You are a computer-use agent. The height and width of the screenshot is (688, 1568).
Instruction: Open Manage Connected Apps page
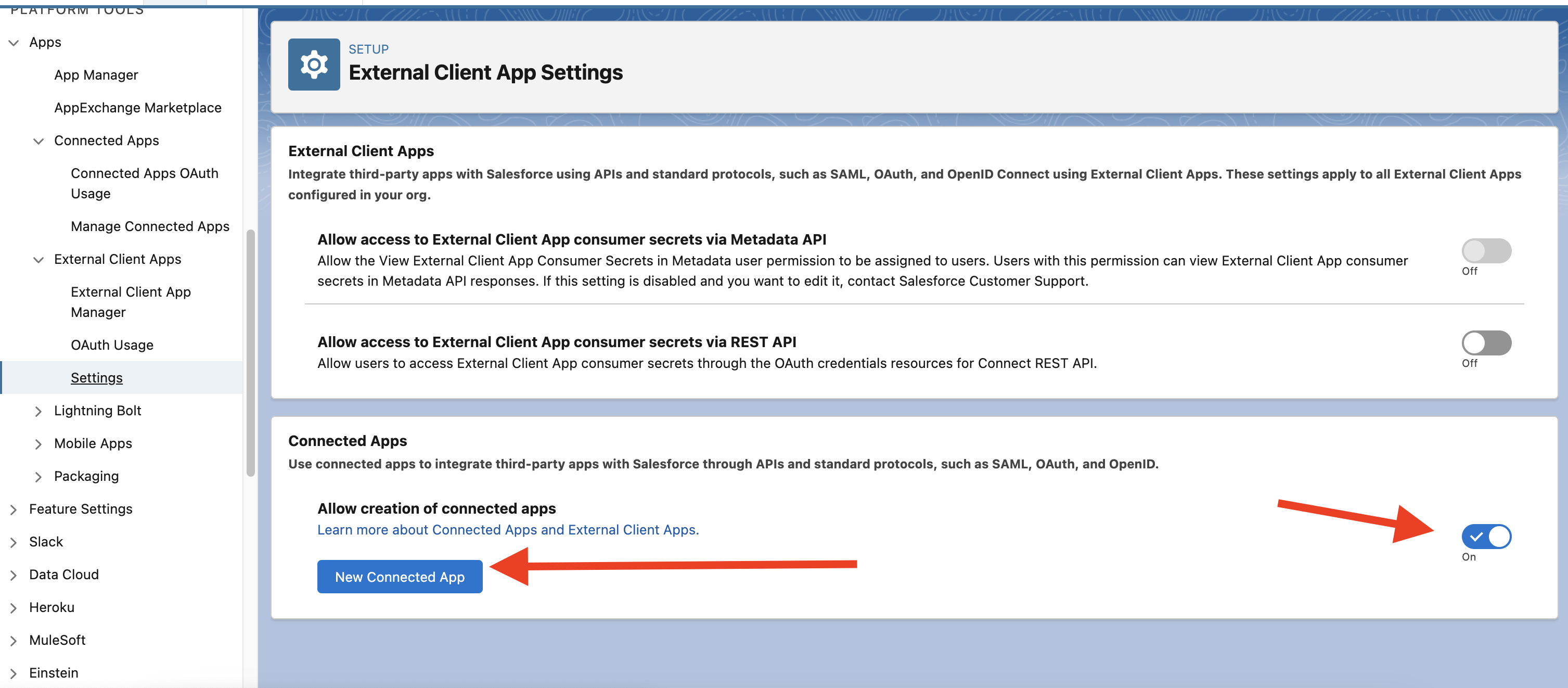150,226
